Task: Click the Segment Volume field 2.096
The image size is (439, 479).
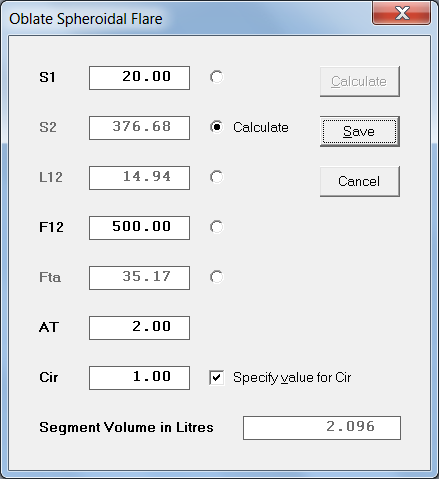Action: pyautogui.click(x=322, y=428)
